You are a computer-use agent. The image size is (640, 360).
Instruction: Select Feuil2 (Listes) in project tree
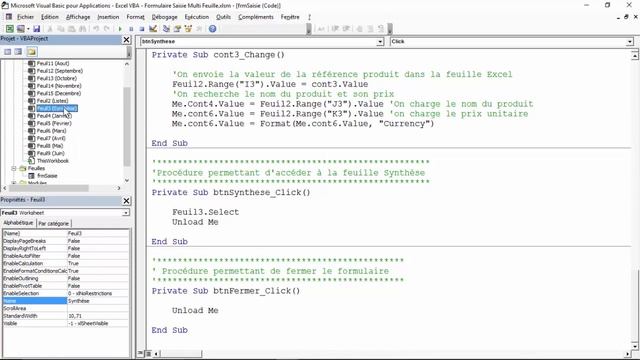click(52, 100)
